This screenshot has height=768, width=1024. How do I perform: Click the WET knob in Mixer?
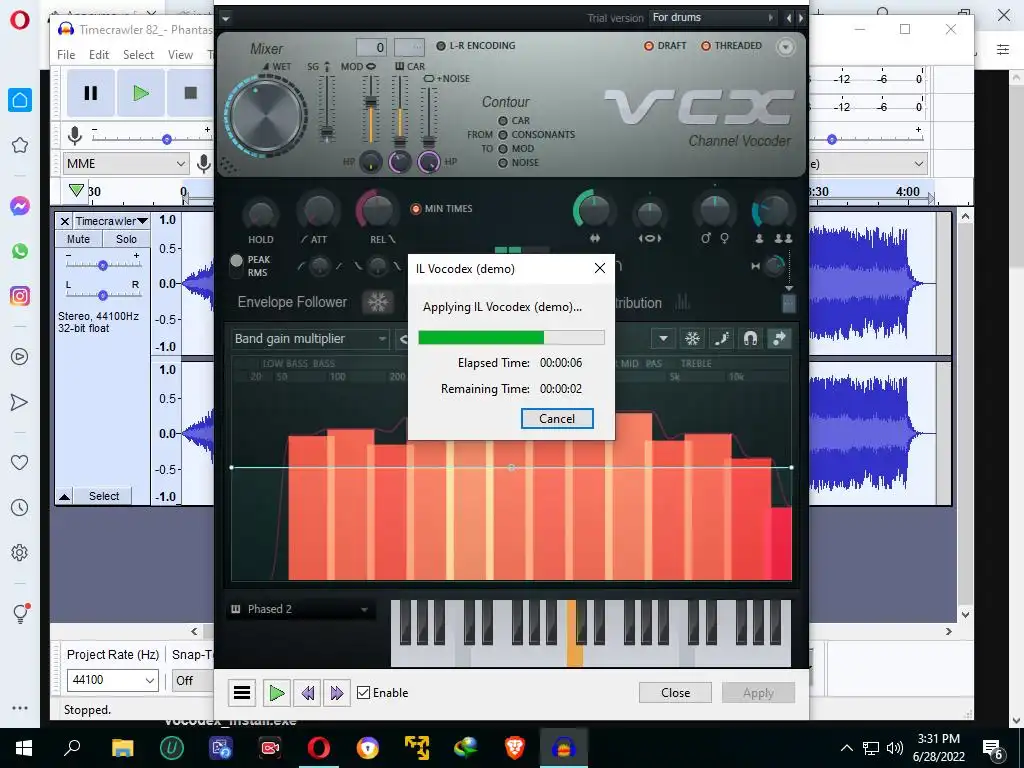click(265, 116)
